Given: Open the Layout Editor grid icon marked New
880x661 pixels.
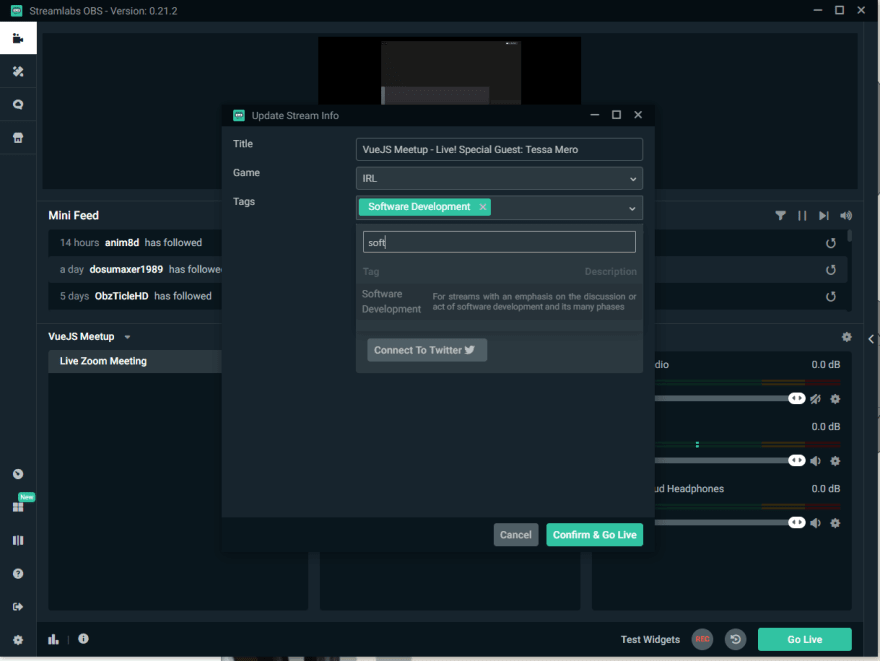Looking at the screenshot, I should pyautogui.click(x=18, y=507).
